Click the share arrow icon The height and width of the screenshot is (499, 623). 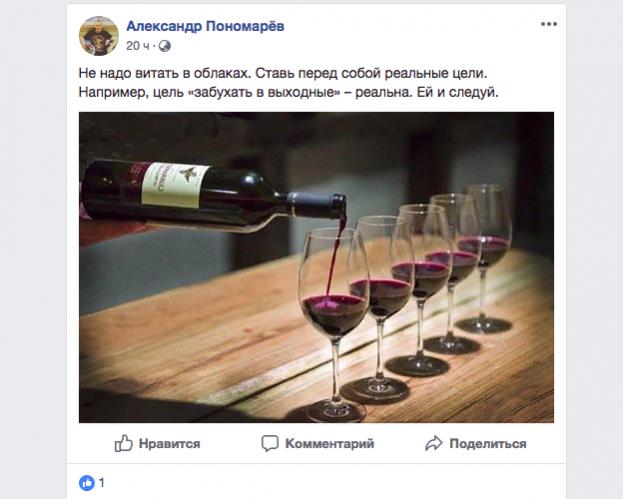(433, 443)
